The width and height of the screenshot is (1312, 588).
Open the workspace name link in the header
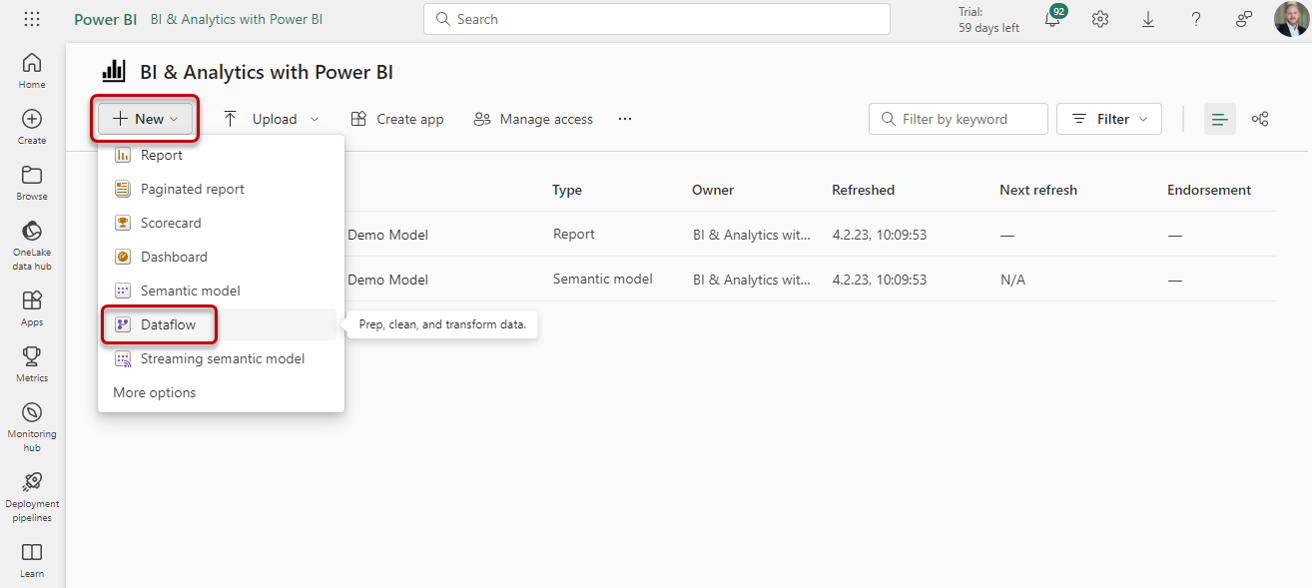click(x=236, y=19)
